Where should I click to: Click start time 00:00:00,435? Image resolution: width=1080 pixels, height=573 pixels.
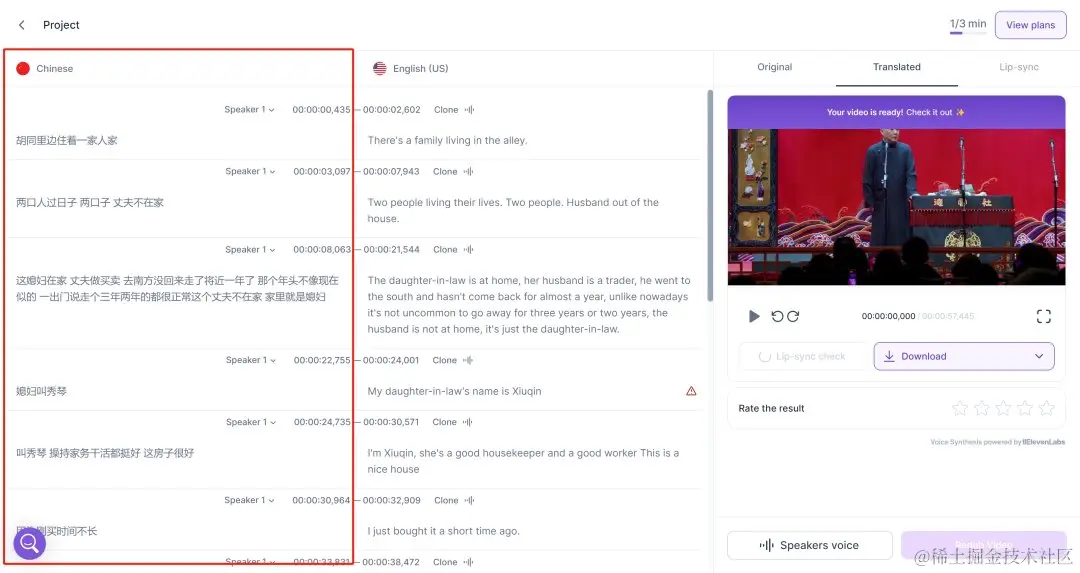[321, 110]
